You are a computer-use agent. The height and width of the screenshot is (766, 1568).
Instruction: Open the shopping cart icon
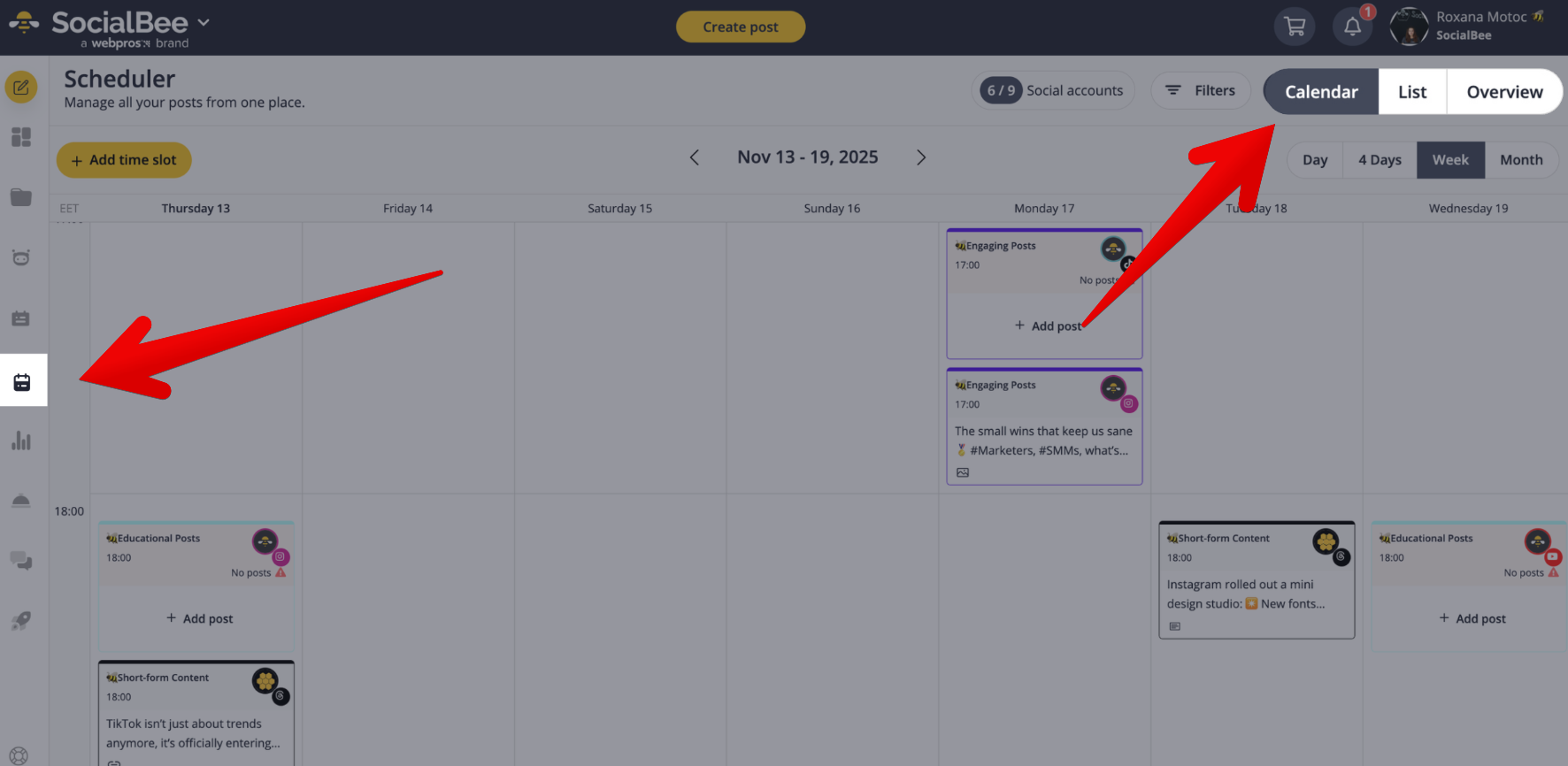click(x=1295, y=27)
